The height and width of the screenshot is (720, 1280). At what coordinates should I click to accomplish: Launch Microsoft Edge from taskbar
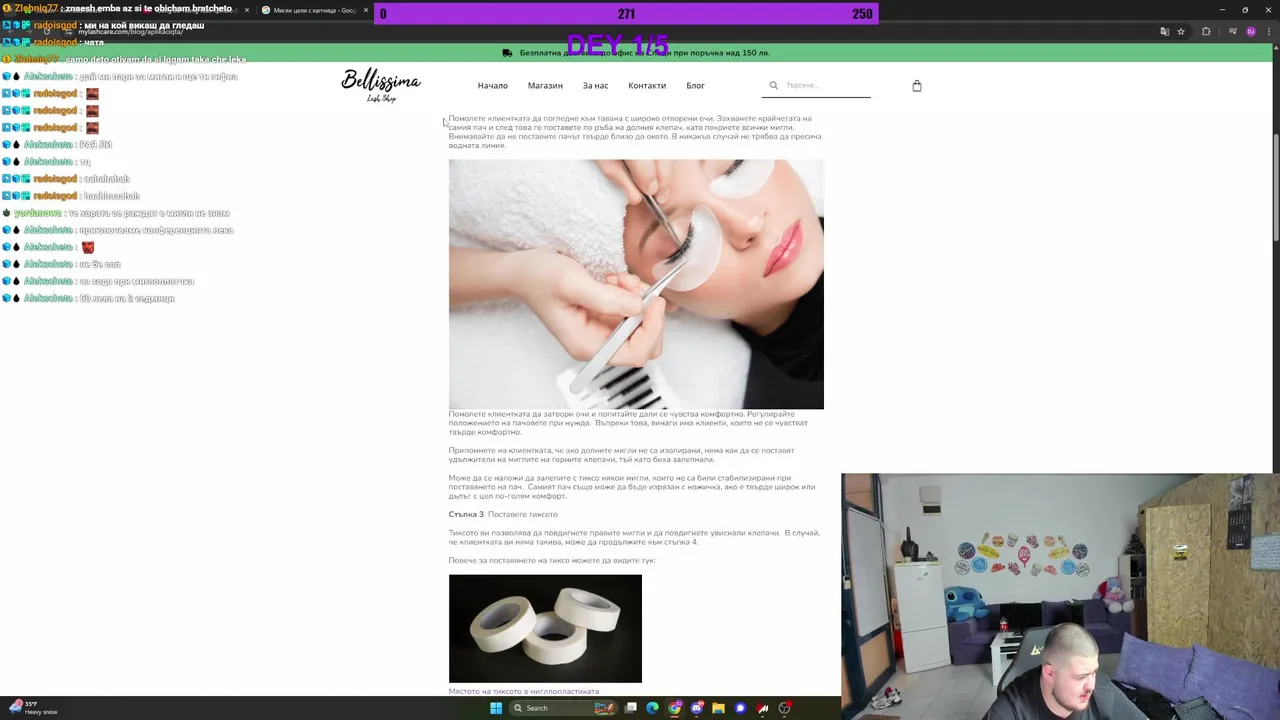coord(653,708)
